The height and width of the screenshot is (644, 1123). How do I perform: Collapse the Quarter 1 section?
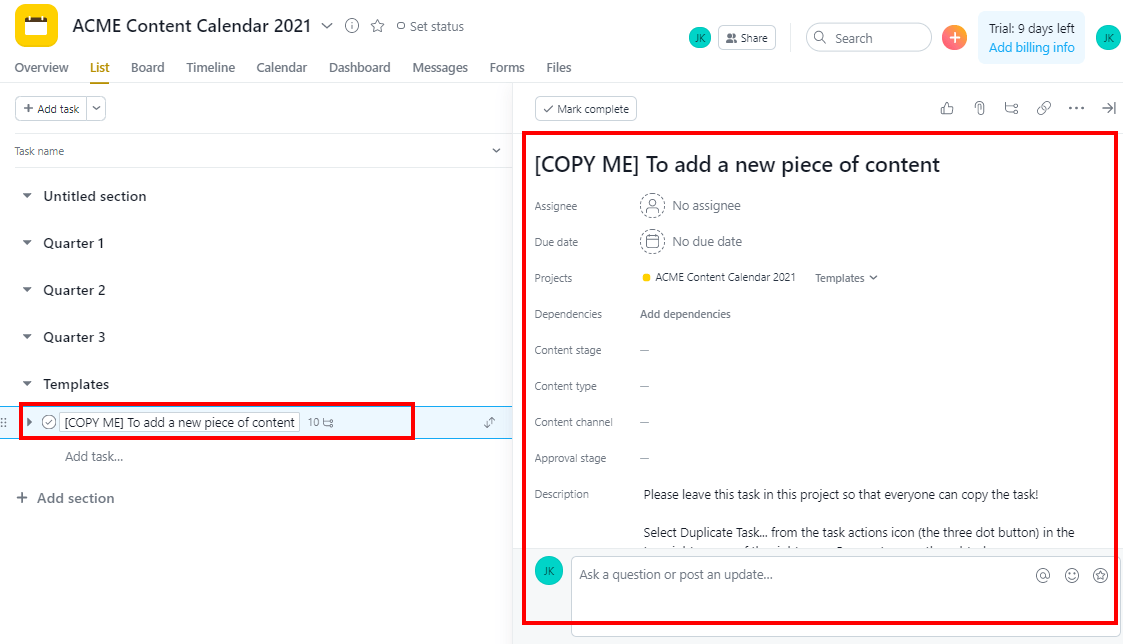(27, 243)
